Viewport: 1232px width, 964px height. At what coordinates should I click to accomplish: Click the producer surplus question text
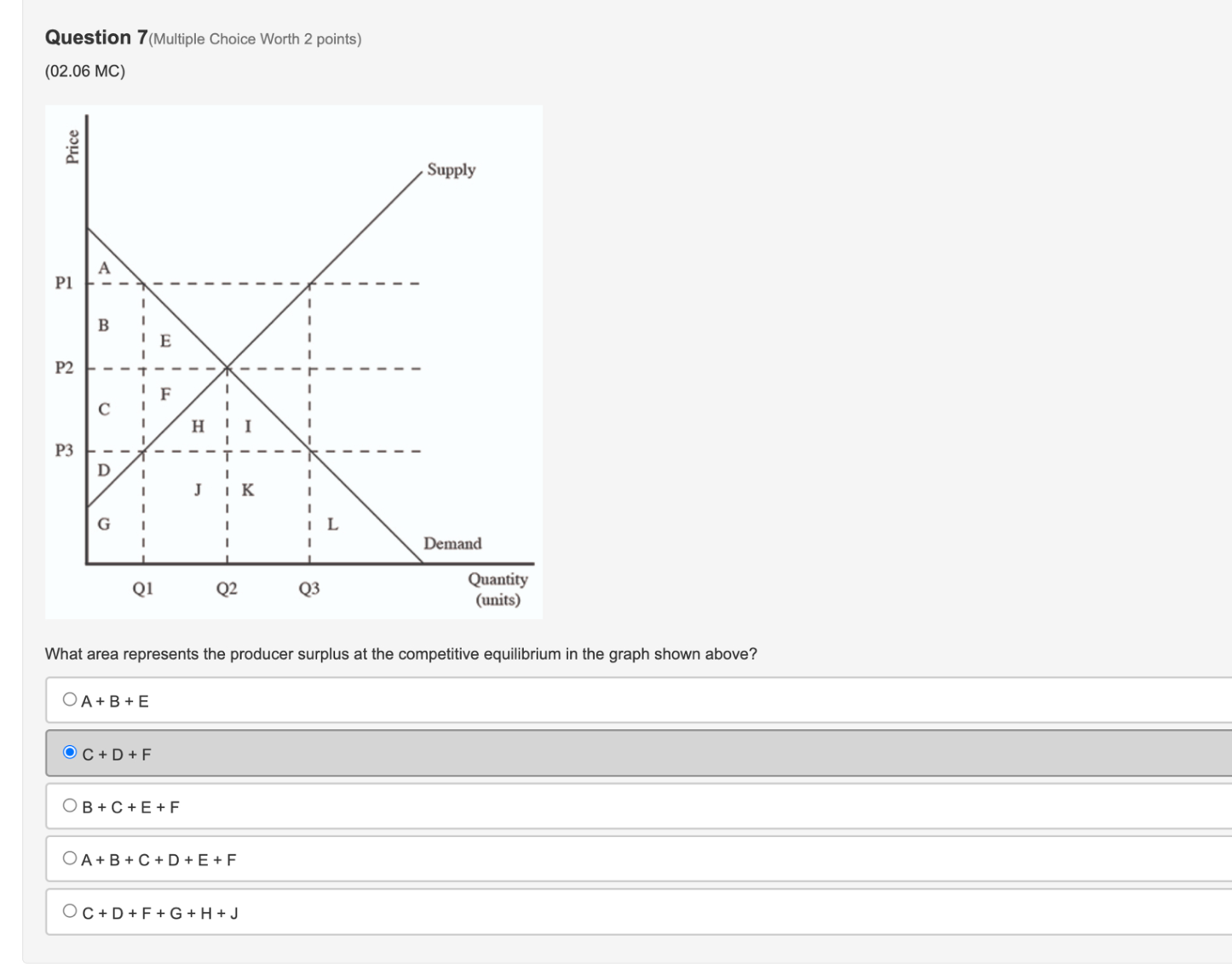(401, 654)
